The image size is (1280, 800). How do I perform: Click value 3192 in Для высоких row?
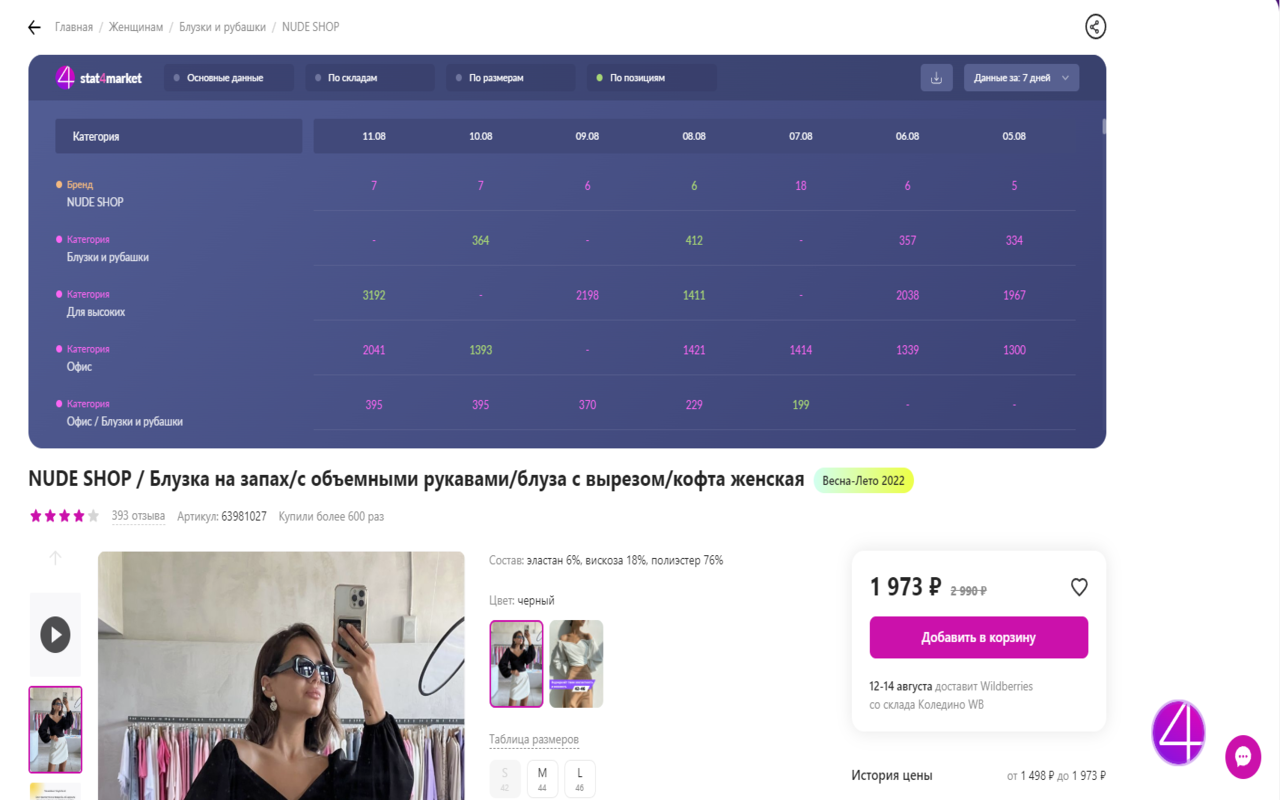pyautogui.click(x=374, y=295)
